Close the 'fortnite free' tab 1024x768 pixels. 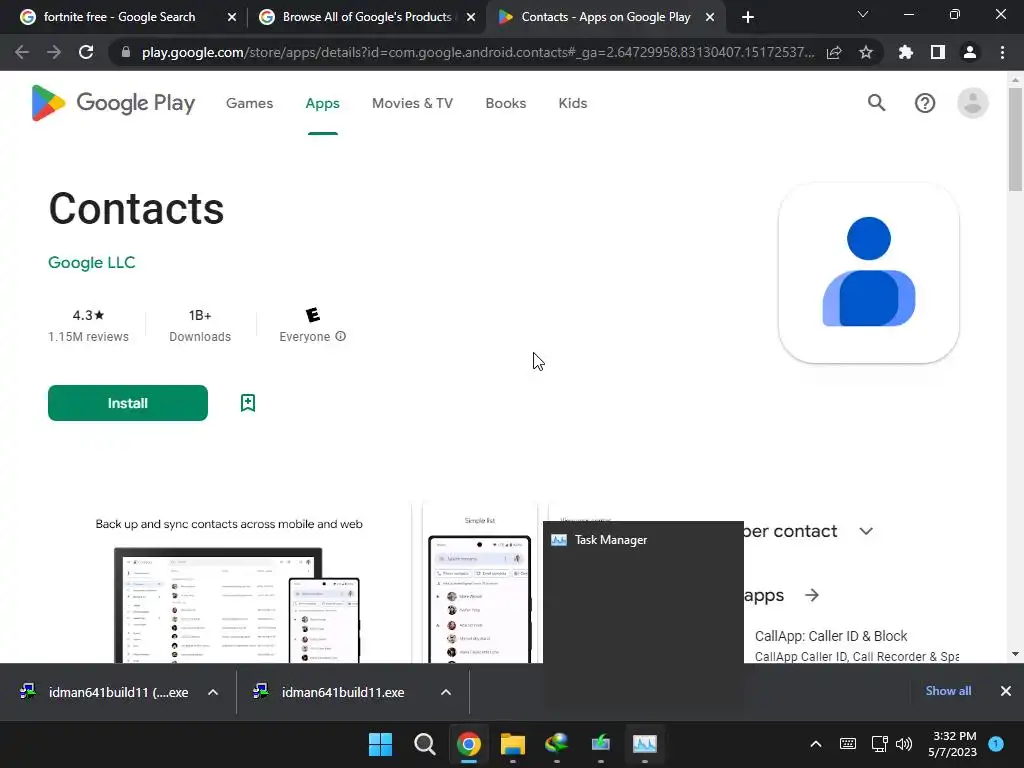(232, 17)
